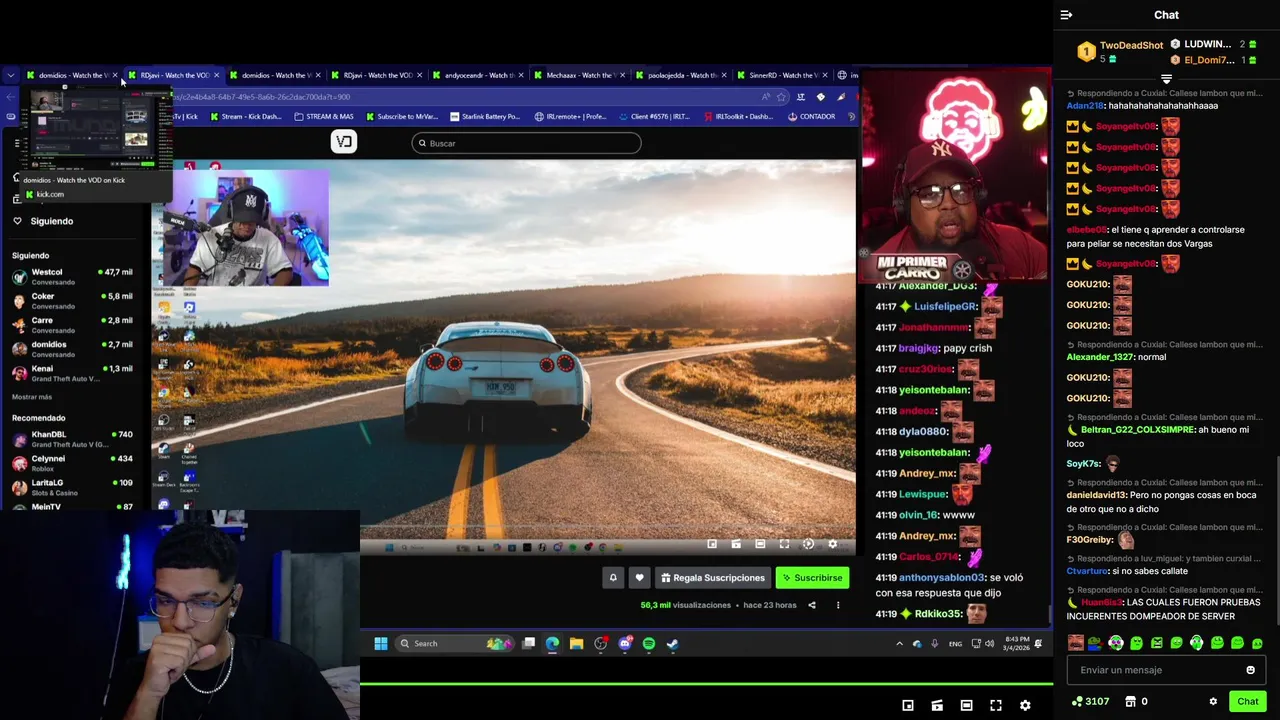Screen dimensions: 1280x720
Task: Switch to the andyoceandr browser tab
Action: [x=478, y=75]
